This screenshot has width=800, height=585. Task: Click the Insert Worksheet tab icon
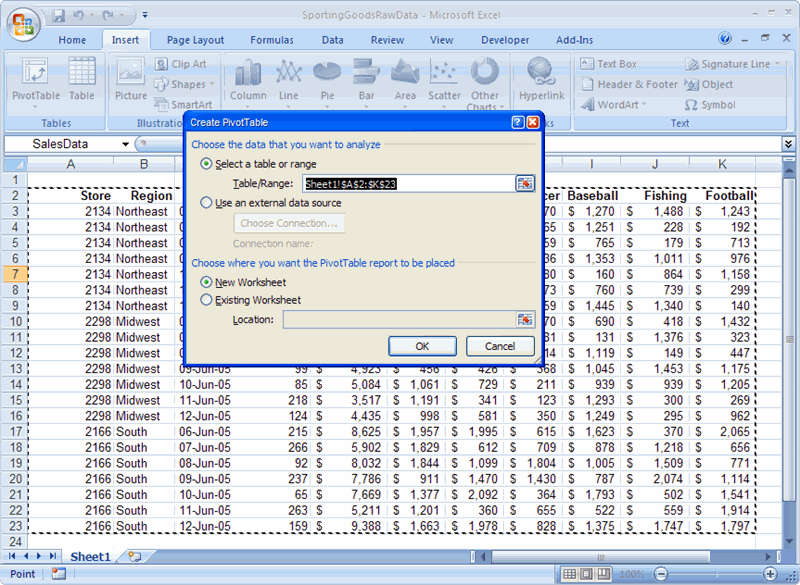(x=134, y=556)
